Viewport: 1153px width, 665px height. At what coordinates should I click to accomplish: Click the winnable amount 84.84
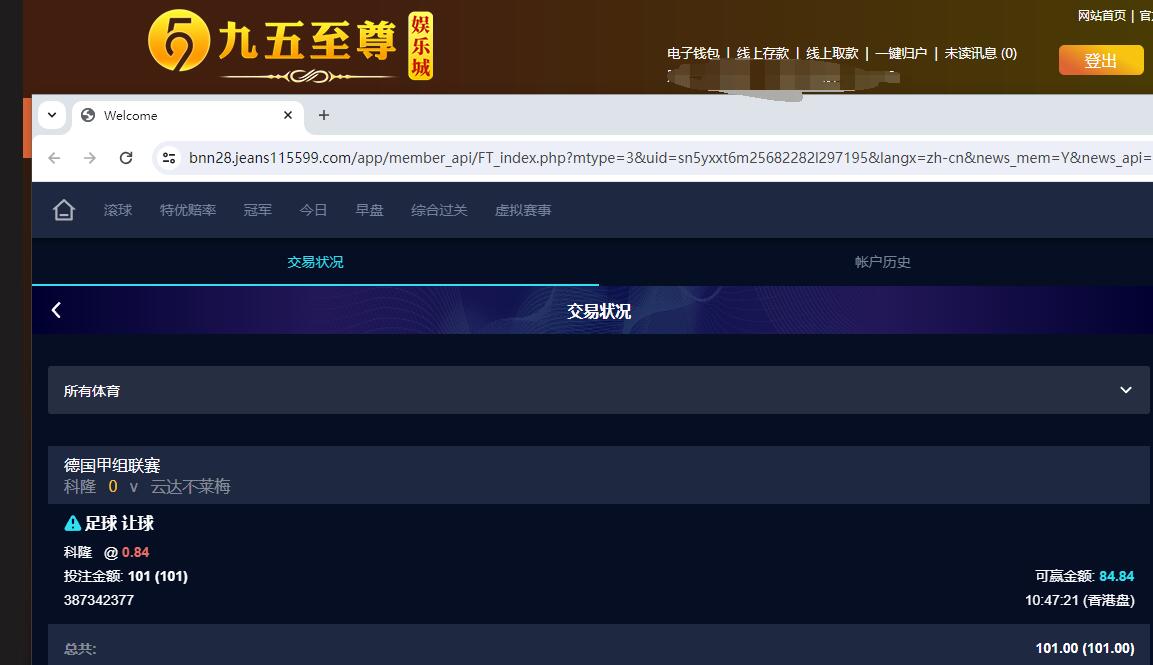[1116, 577]
